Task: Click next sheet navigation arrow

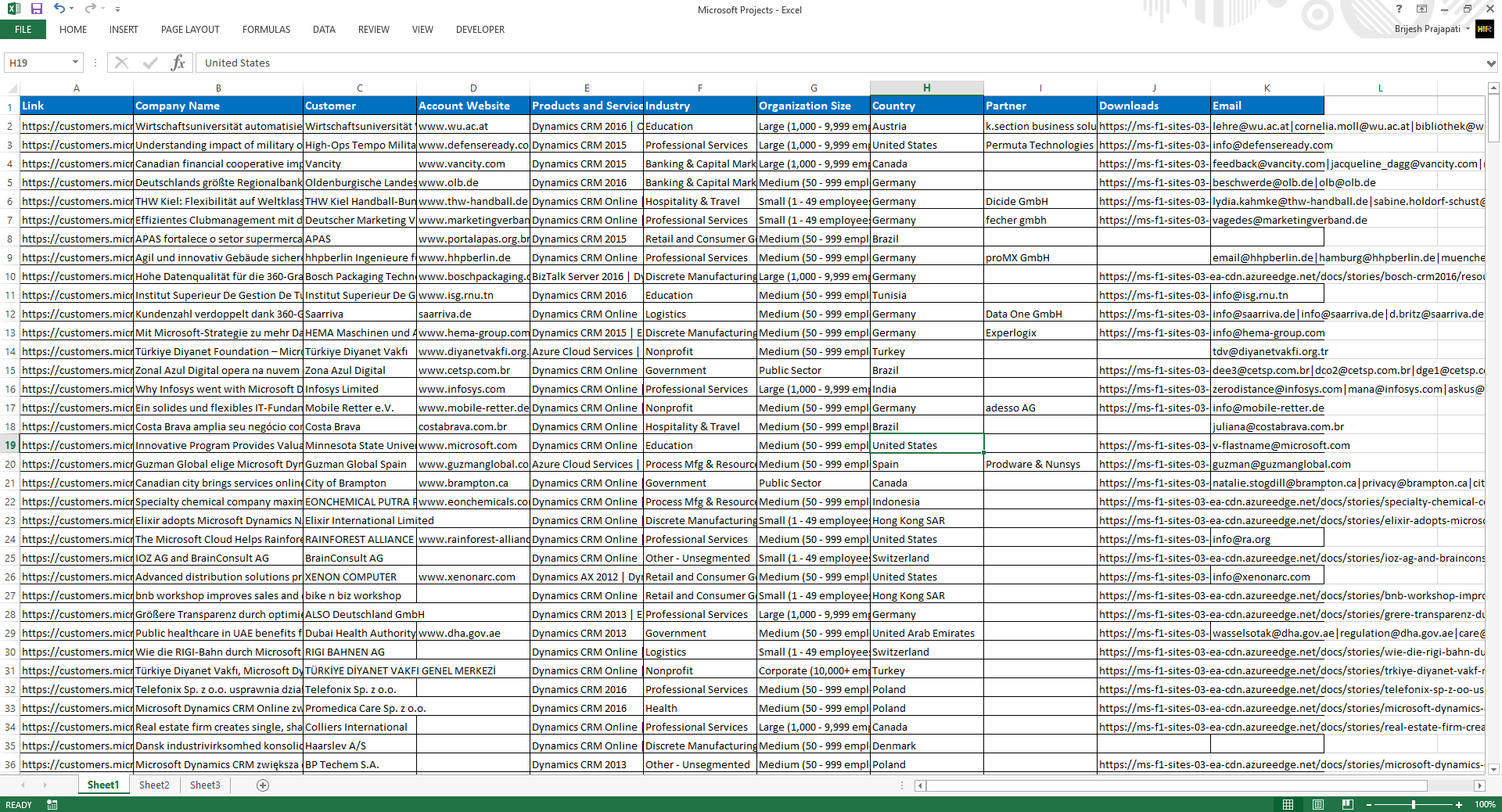Action: pos(45,785)
